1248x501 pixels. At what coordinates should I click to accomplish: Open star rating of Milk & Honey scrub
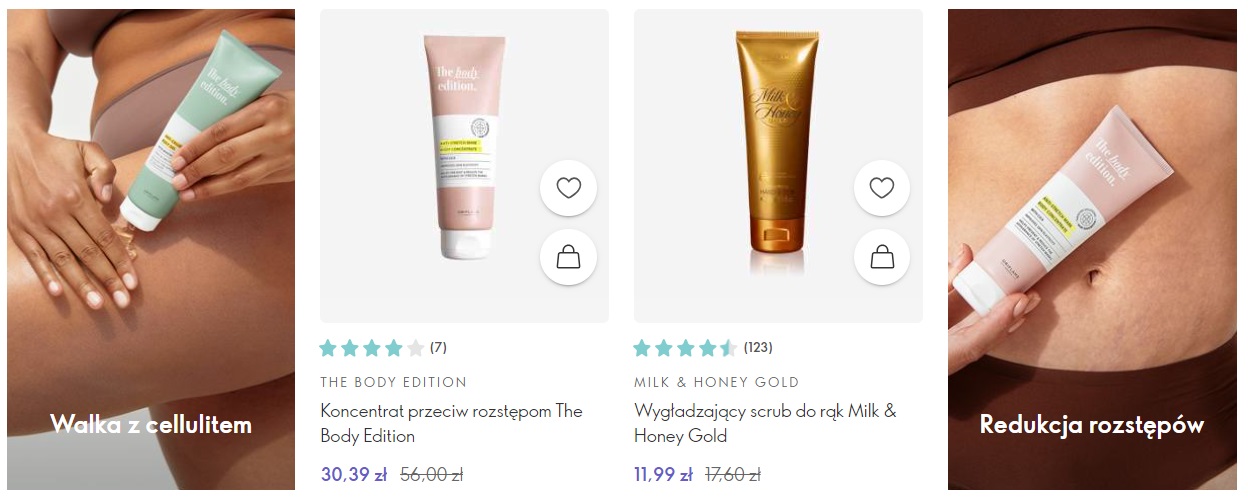click(x=686, y=348)
